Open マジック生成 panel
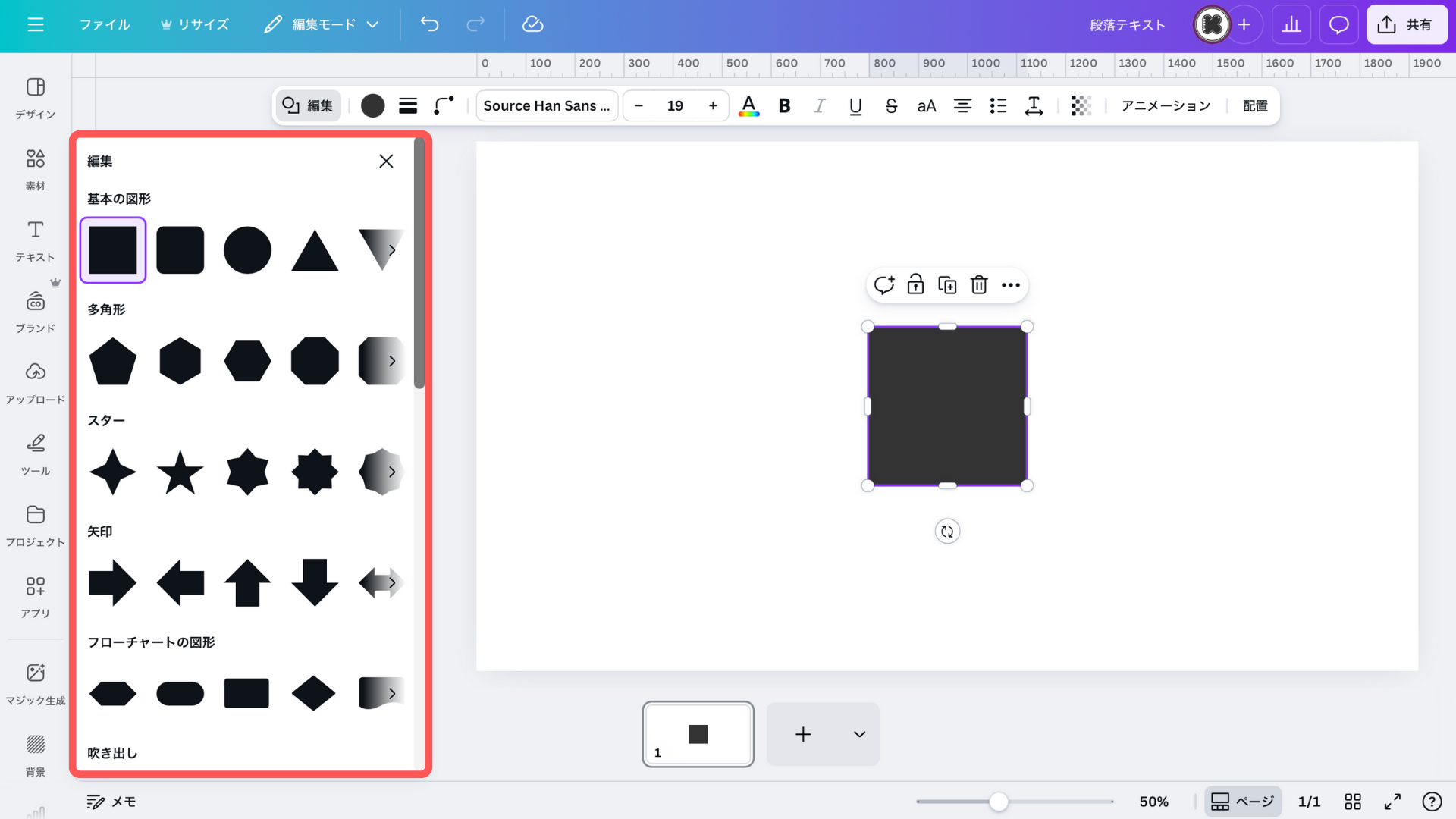Viewport: 1456px width, 819px height. click(36, 685)
